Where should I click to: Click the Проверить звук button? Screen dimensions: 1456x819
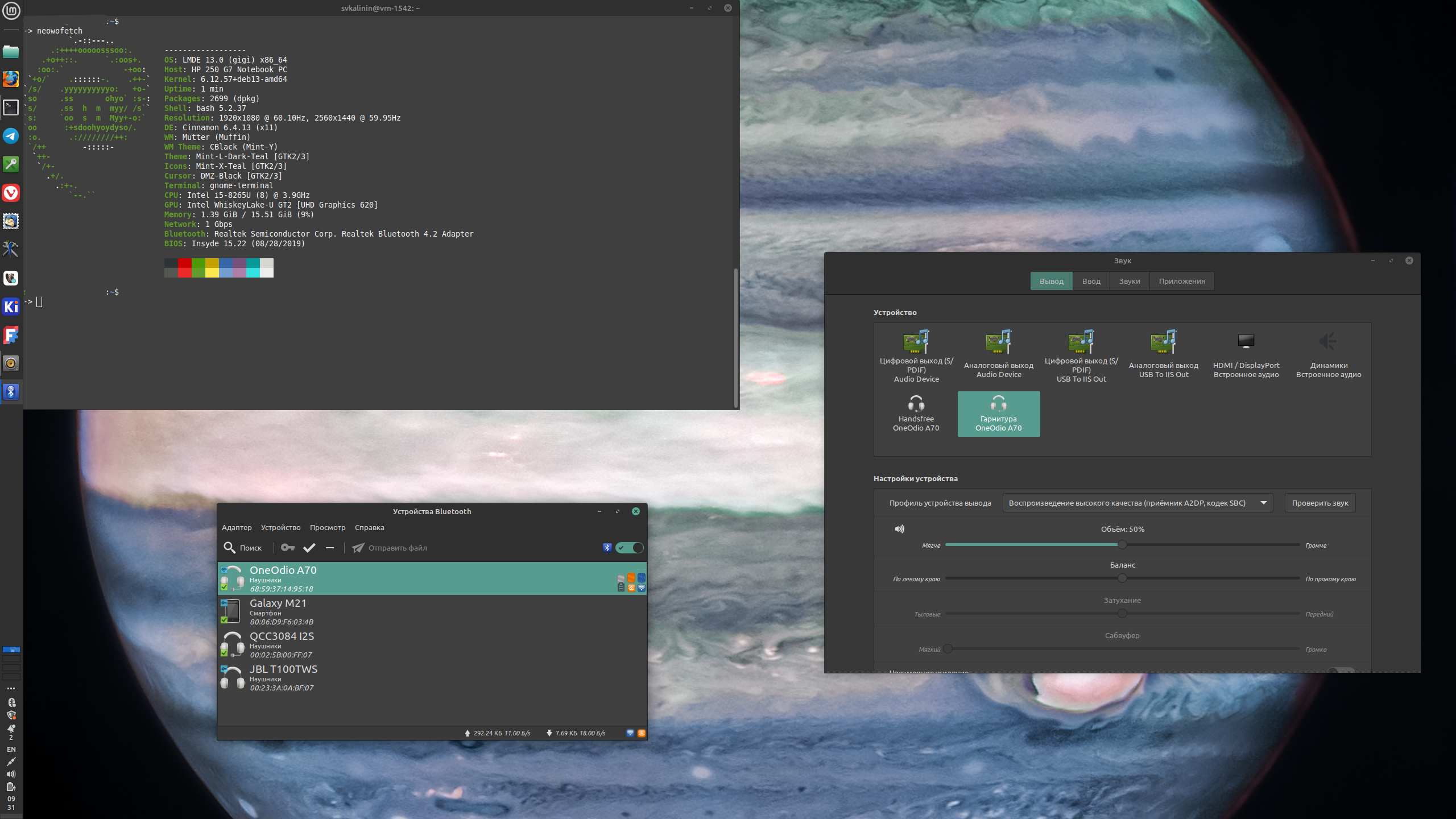pos(1319,503)
